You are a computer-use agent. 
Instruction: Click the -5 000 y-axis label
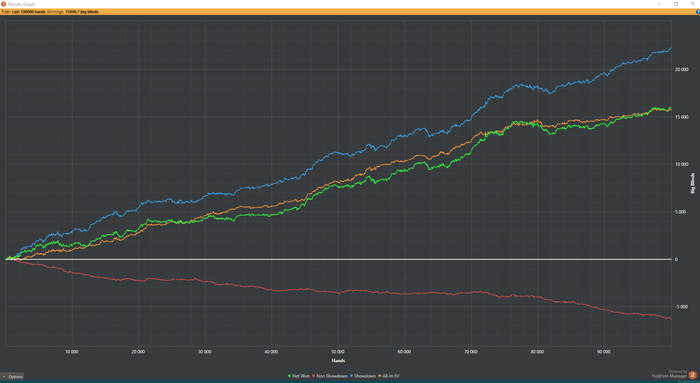pyautogui.click(x=681, y=307)
